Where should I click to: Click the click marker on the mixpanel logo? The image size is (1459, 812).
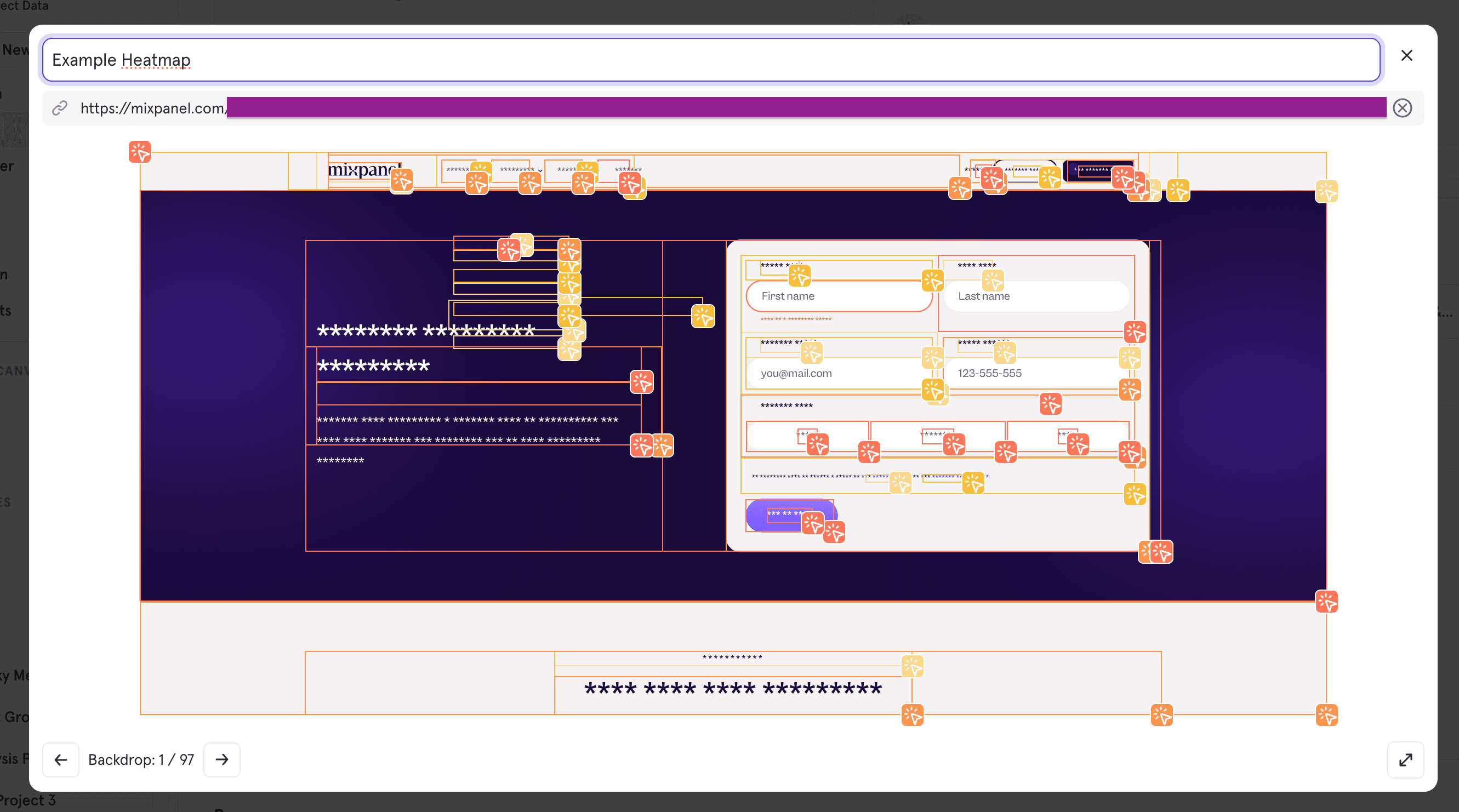pyautogui.click(x=402, y=181)
